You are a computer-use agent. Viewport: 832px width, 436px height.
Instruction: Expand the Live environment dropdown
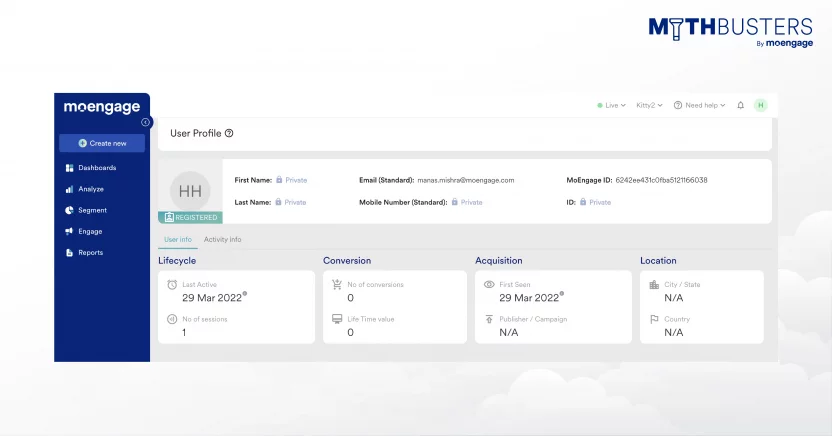pyautogui.click(x=611, y=105)
